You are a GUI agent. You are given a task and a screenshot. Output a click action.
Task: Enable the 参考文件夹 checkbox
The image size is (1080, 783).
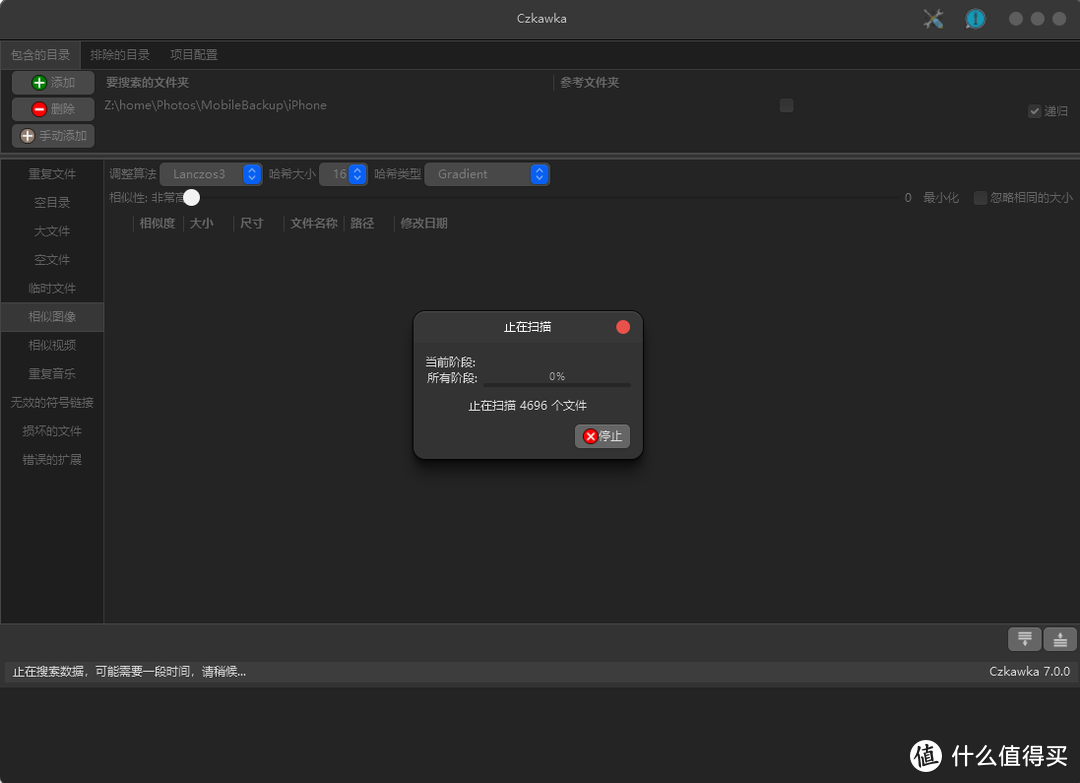point(786,105)
